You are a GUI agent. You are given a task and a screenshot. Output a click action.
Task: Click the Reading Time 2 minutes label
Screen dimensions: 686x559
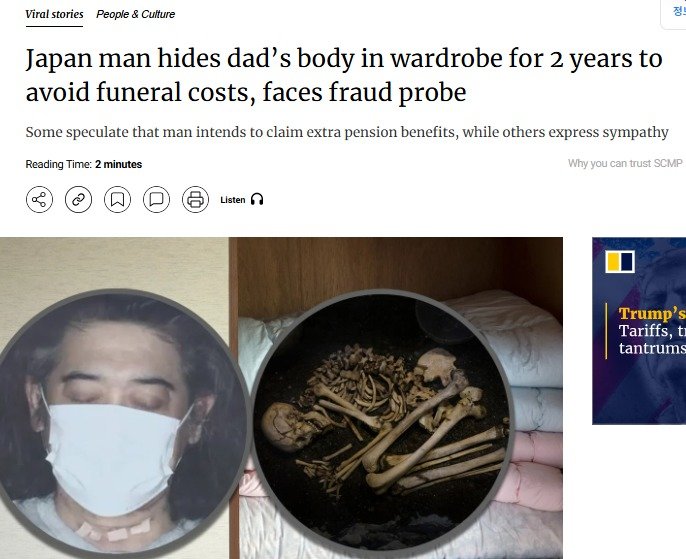coord(84,164)
